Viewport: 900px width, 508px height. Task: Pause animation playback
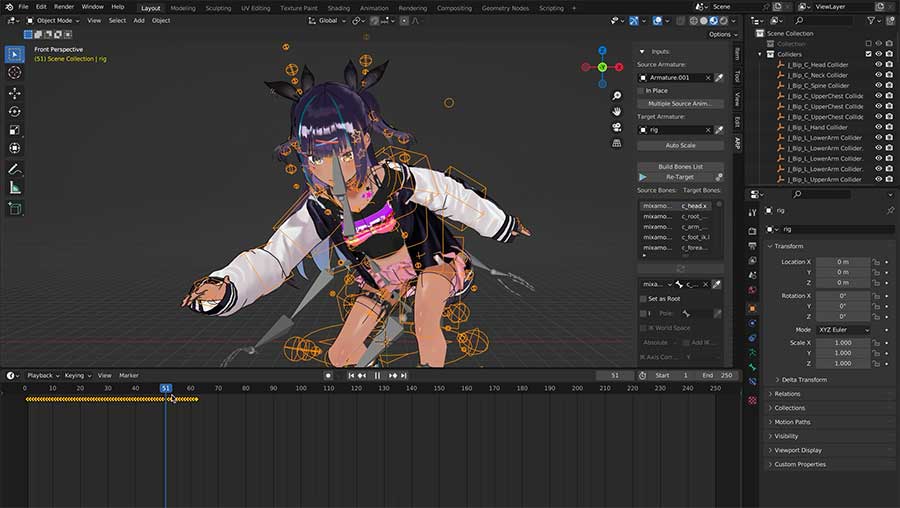pyautogui.click(x=377, y=375)
